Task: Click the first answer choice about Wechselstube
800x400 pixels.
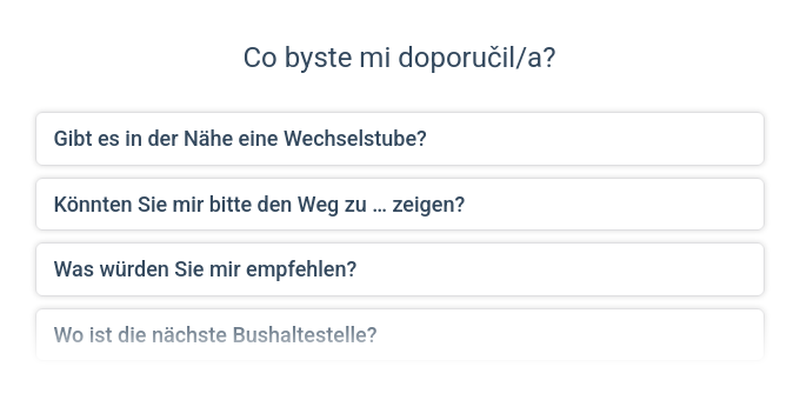Action: click(400, 138)
